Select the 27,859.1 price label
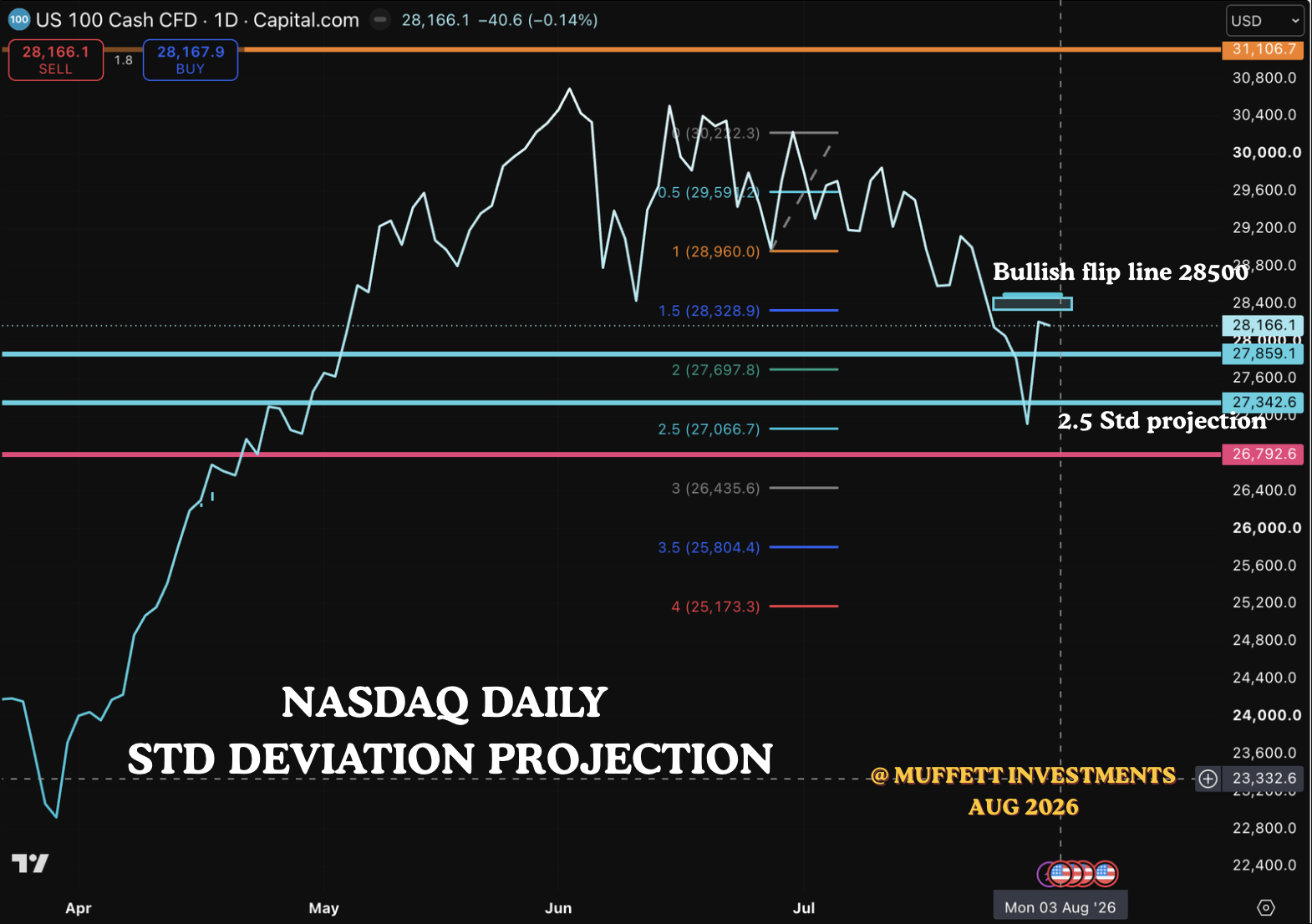The height and width of the screenshot is (924, 1312). (x=1263, y=354)
